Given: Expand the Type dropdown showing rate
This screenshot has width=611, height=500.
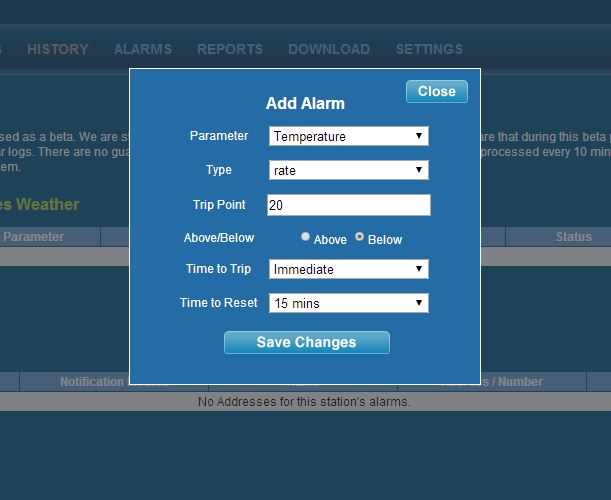Looking at the screenshot, I should pos(348,170).
